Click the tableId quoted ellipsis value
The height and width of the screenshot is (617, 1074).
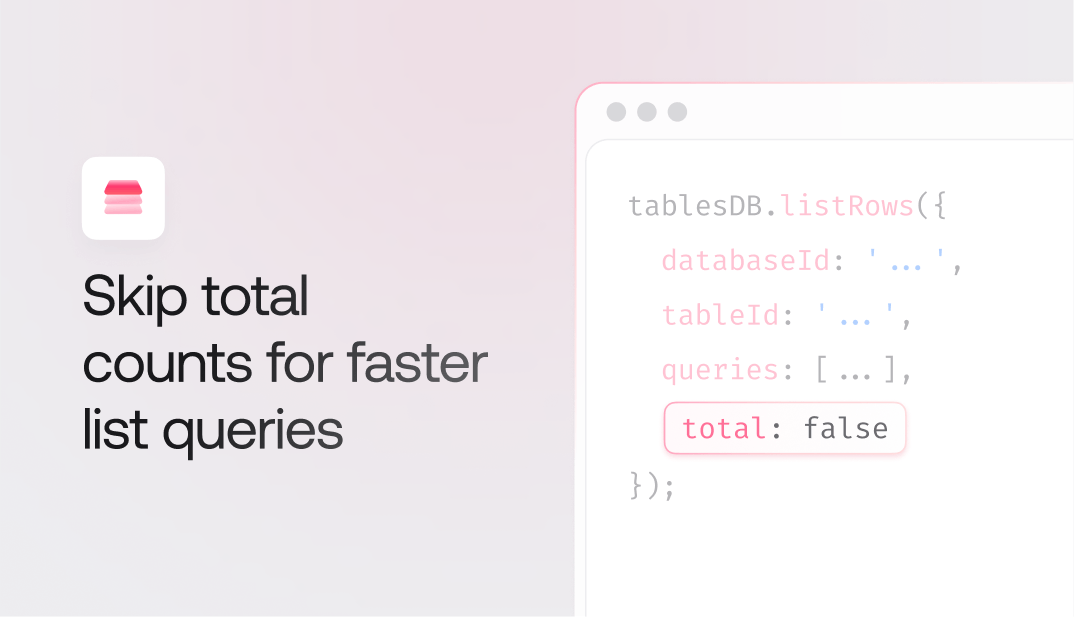[x=857, y=317]
